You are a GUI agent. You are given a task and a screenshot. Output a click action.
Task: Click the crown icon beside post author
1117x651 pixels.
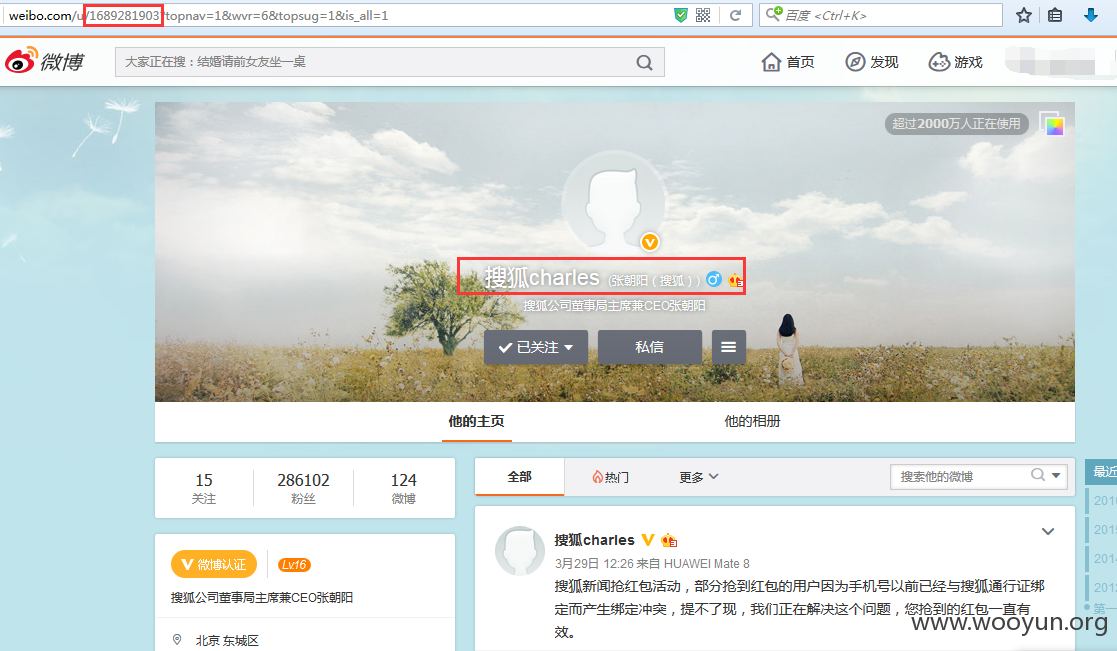(x=668, y=540)
